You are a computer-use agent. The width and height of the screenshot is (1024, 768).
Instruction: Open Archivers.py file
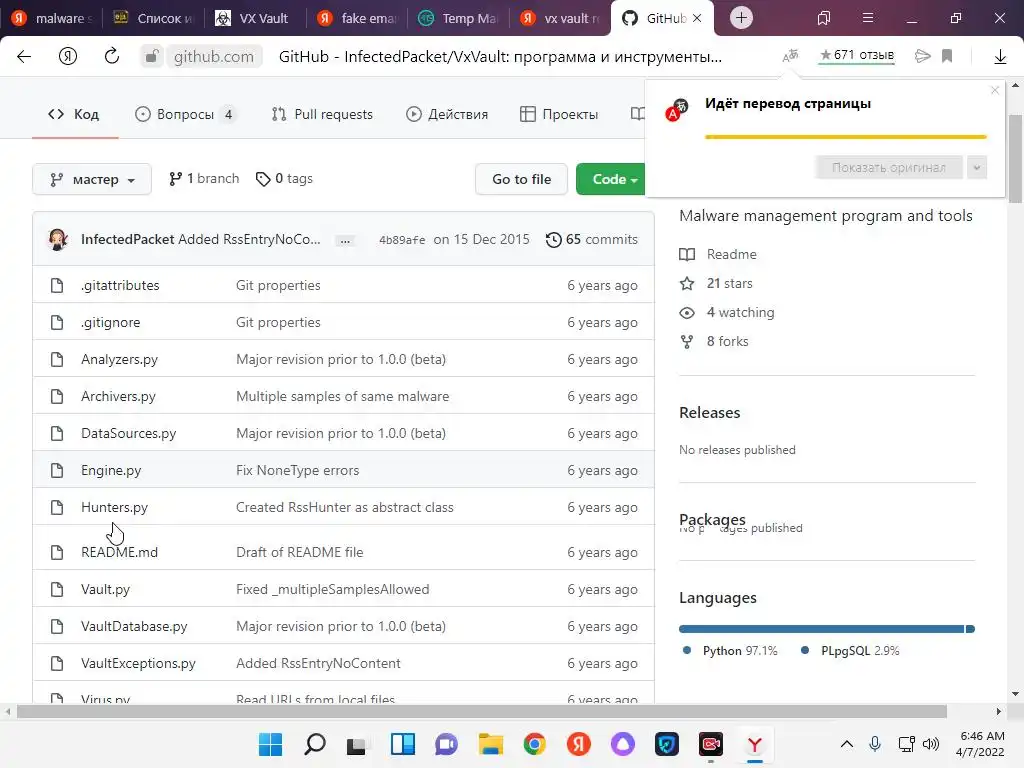[118, 396]
